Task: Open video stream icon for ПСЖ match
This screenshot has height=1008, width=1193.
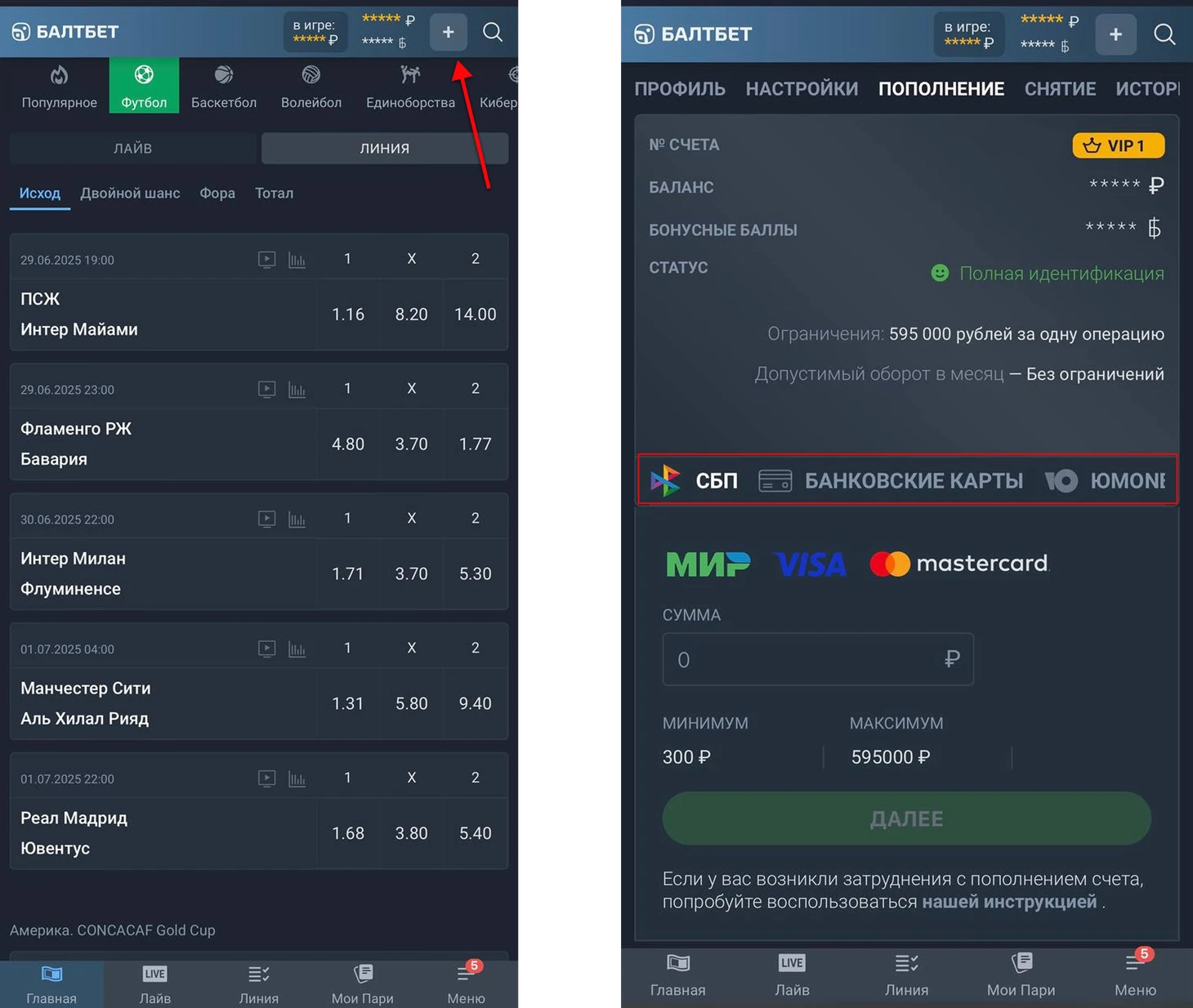Action: click(x=267, y=260)
